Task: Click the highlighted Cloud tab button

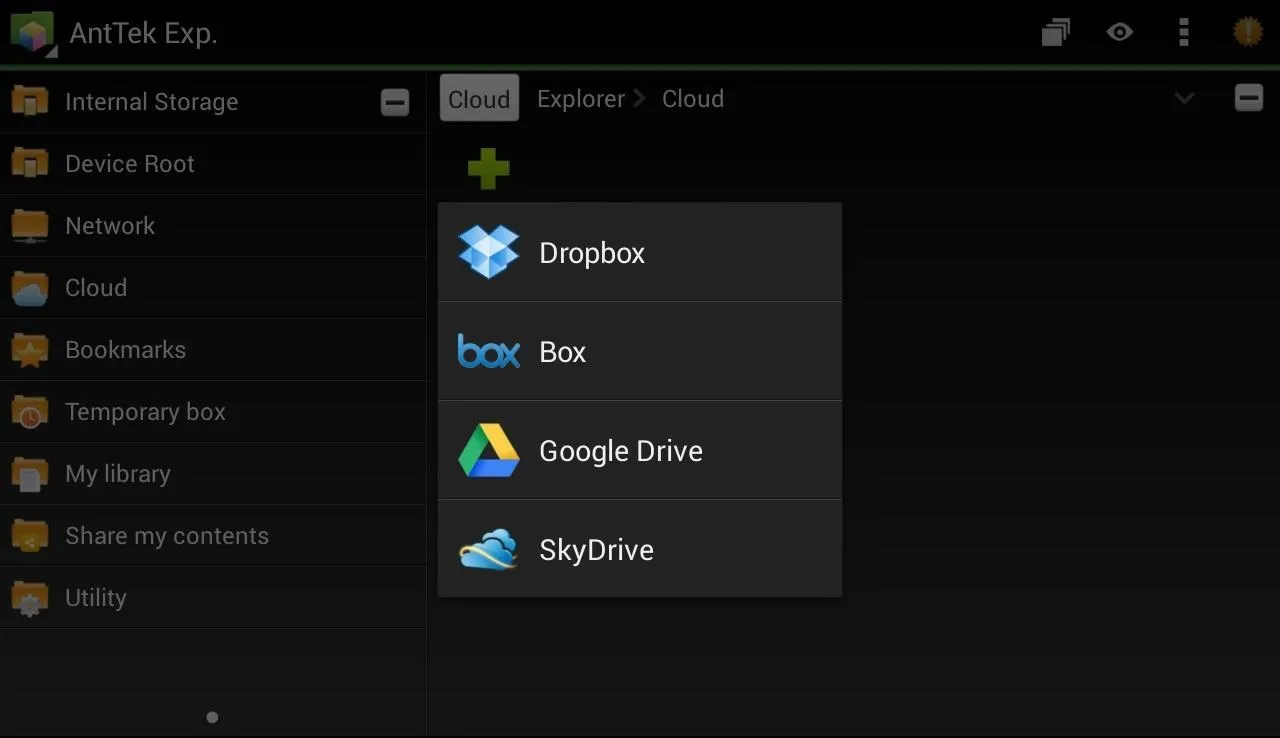Action: pyautogui.click(x=479, y=98)
